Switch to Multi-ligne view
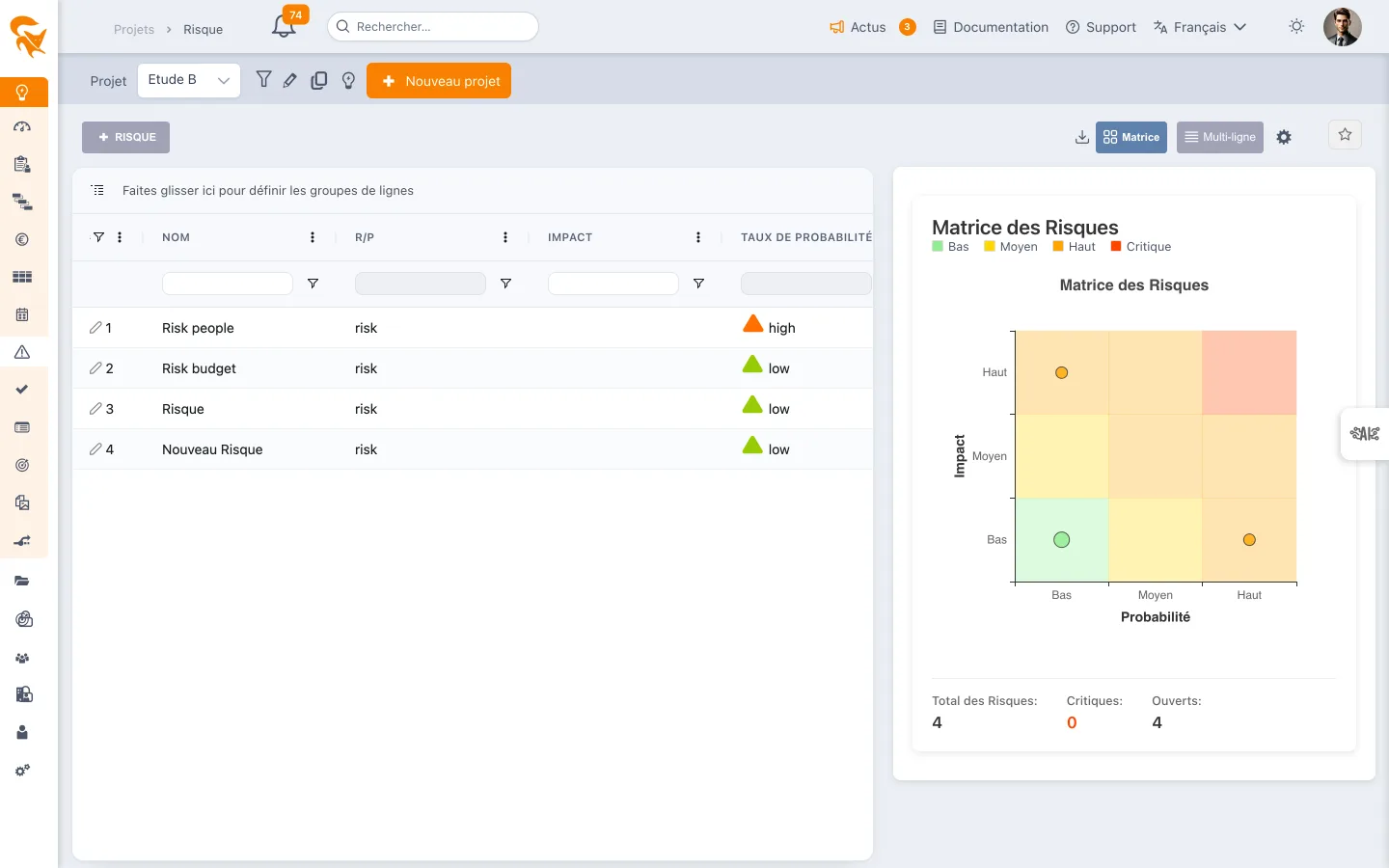This screenshot has width=1389, height=868. click(1220, 138)
